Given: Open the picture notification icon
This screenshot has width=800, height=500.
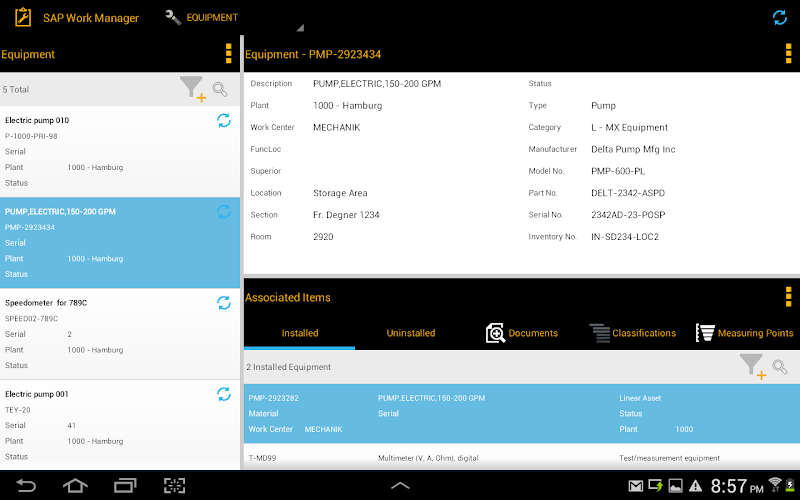Looking at the screenshot, I should pyautogui.click(x=676, y=486).
